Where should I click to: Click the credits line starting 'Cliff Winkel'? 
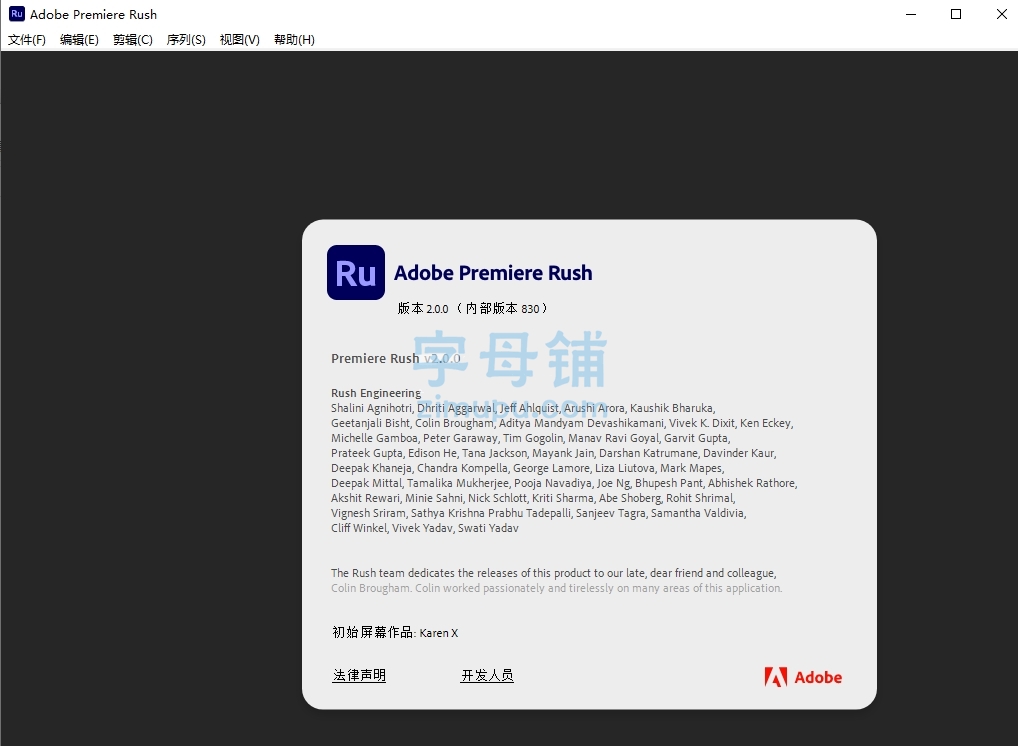[425, 528]
